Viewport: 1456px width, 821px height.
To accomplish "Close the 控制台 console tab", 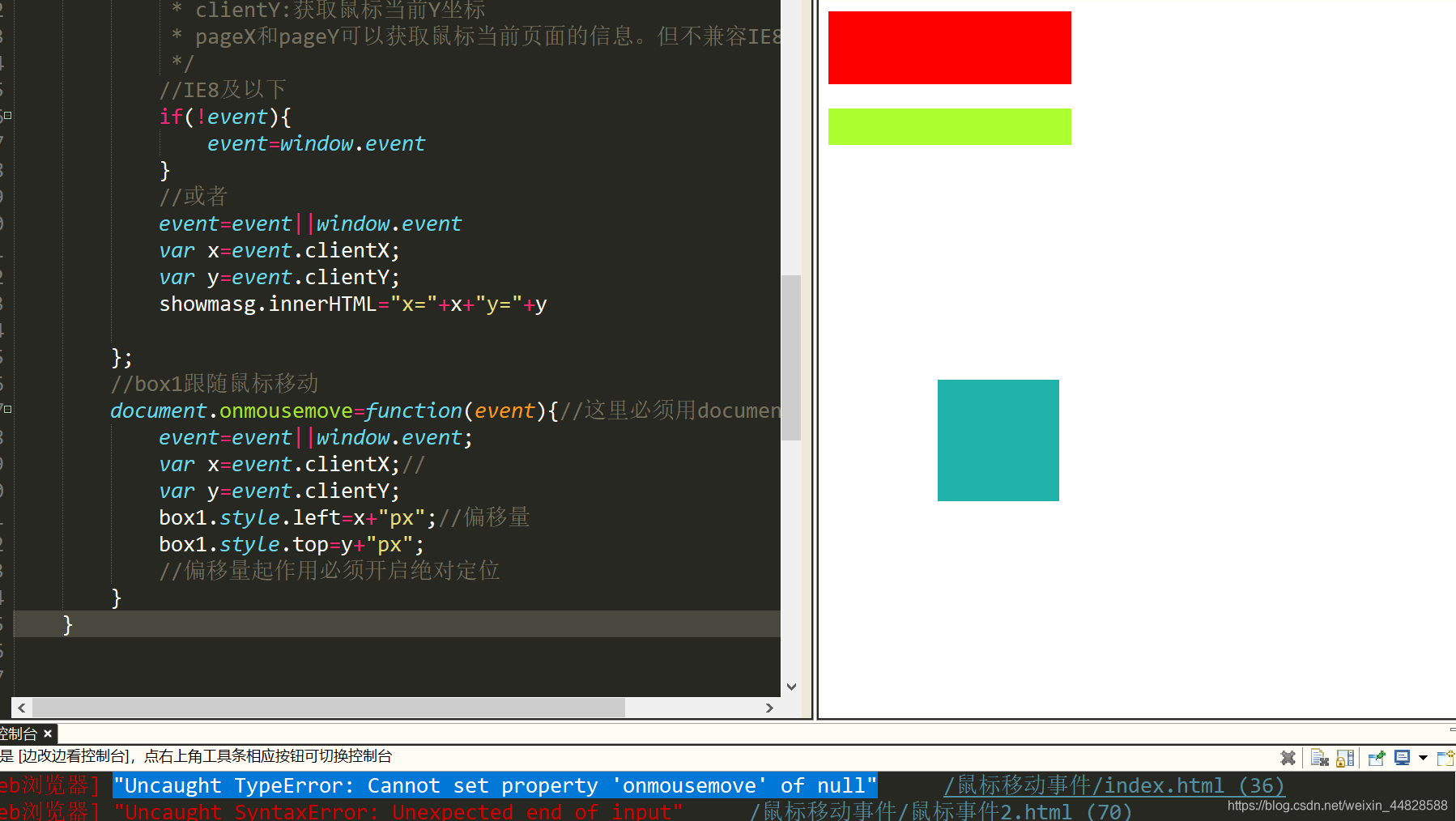I will click(x=48, y=734).
